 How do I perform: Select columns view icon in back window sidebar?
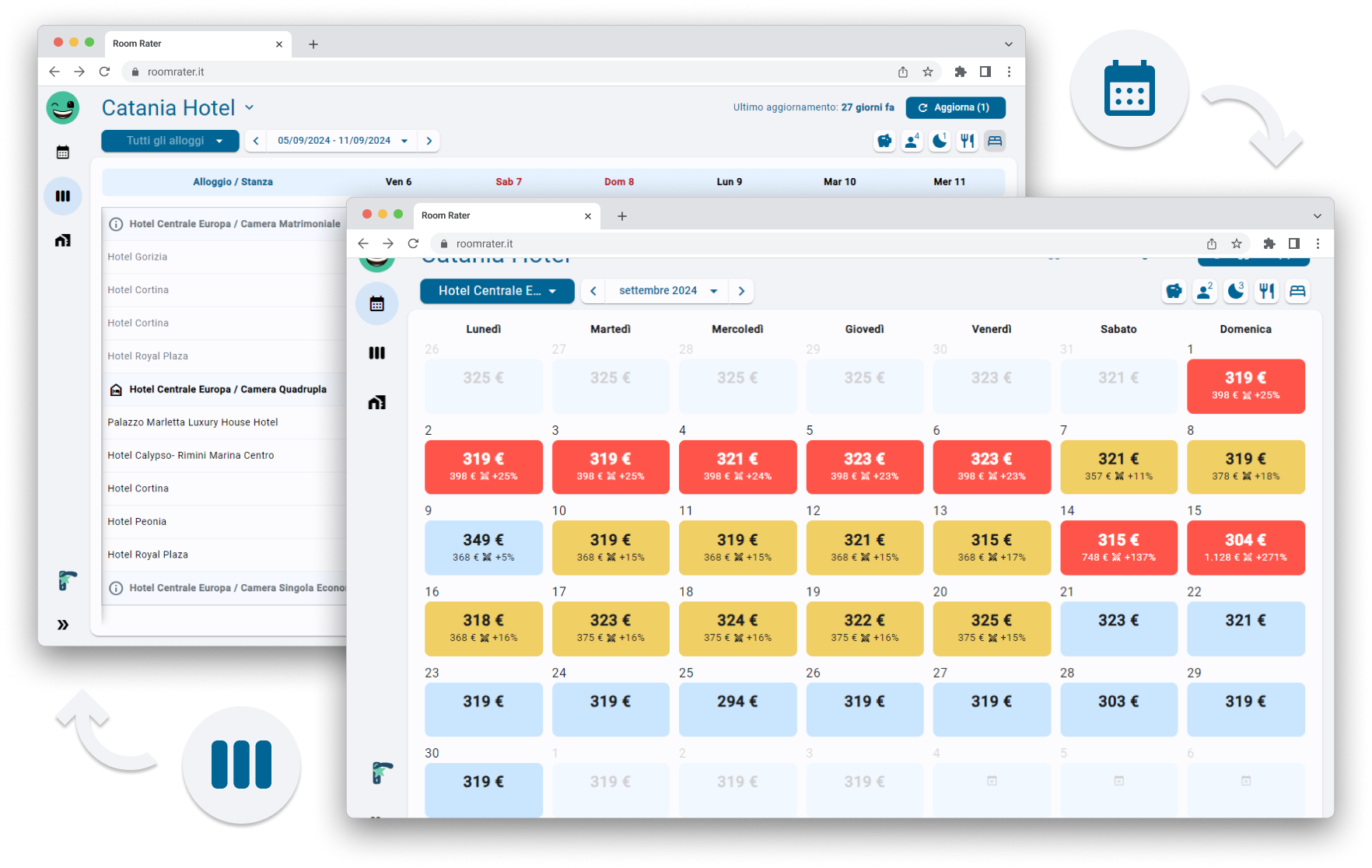63,196
